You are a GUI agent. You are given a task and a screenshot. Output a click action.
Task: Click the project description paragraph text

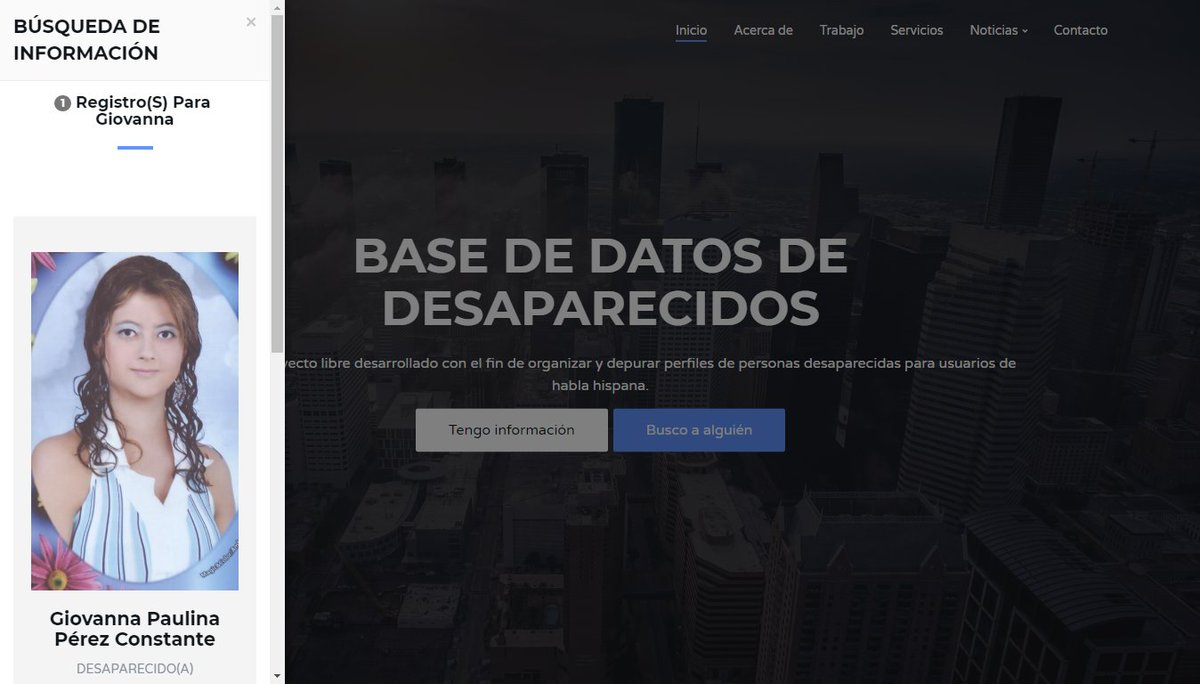(650, 374)
